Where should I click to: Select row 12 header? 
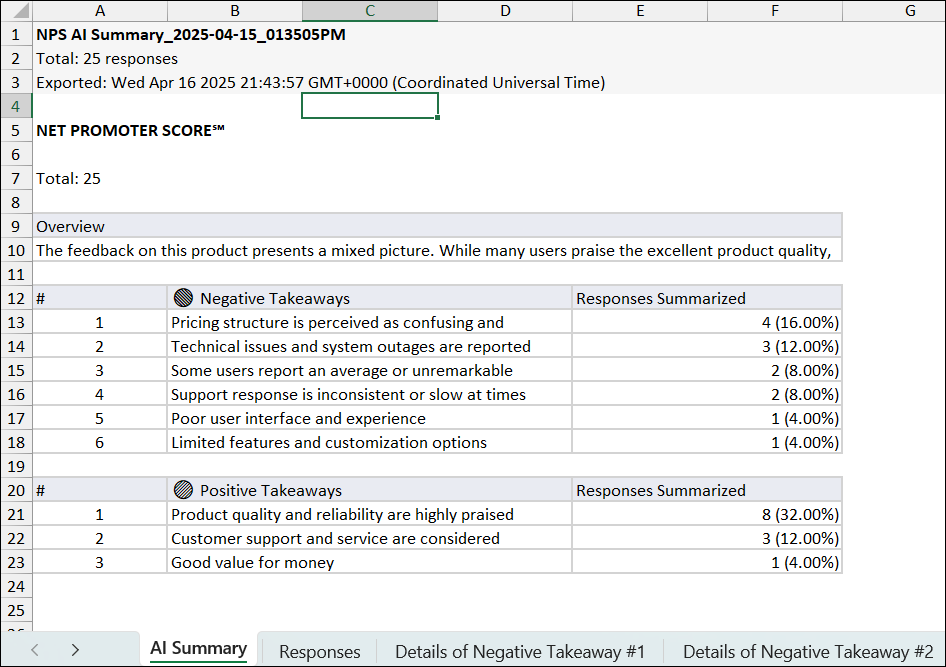click(x=16, y=299)
